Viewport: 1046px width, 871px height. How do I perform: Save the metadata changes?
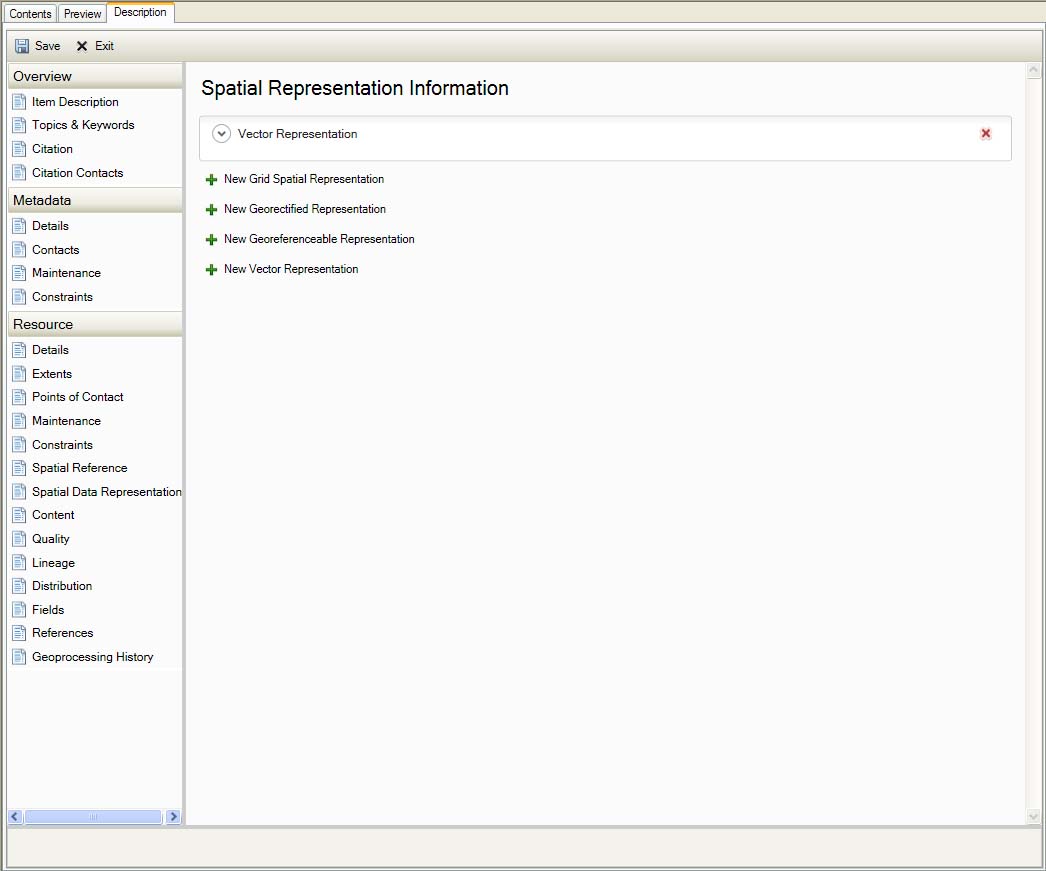(x=37, y=45)
